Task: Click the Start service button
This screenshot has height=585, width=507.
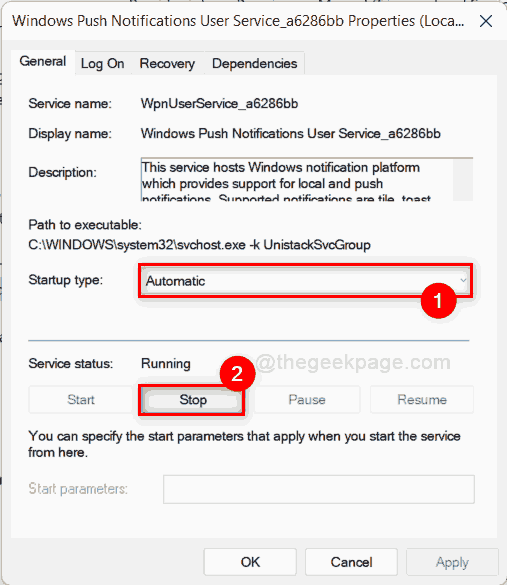Action: point(81,400)
